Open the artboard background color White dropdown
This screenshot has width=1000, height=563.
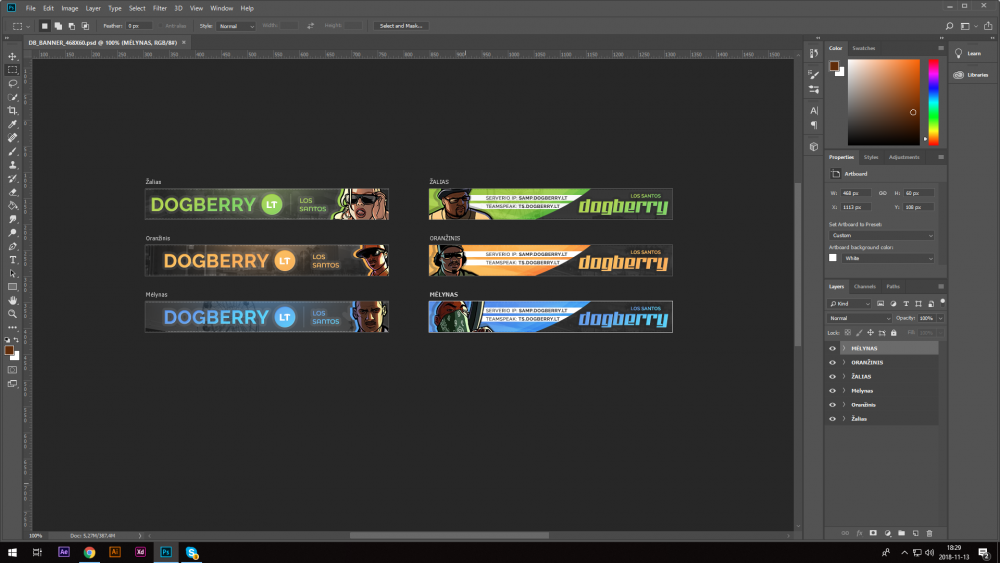(x=888, y=258)
